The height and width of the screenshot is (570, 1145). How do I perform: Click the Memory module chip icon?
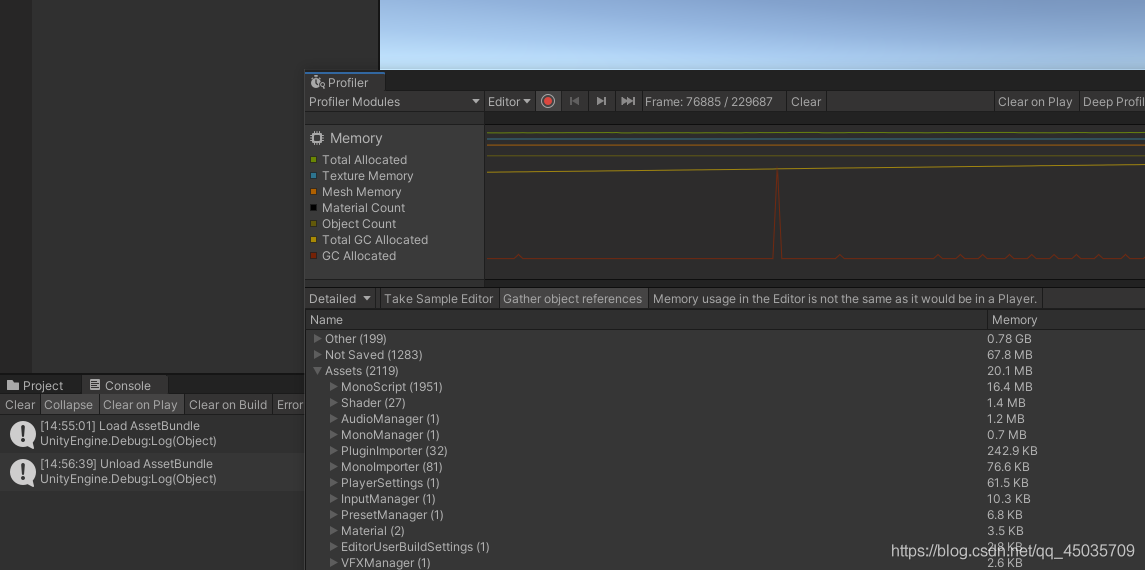317,138
